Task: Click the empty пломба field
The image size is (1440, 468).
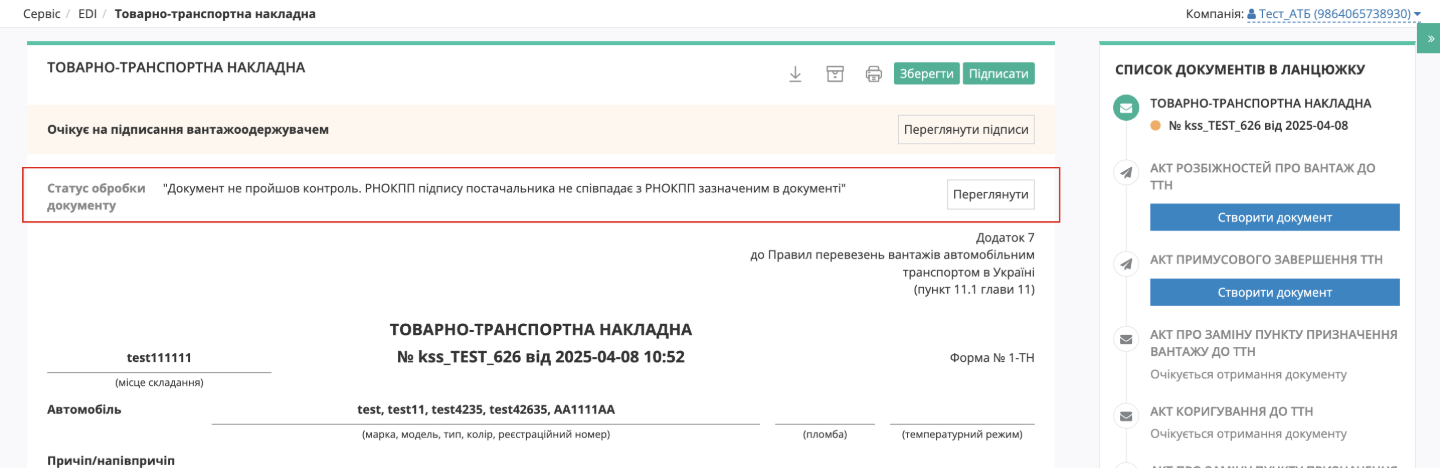Action: (825, 410)
